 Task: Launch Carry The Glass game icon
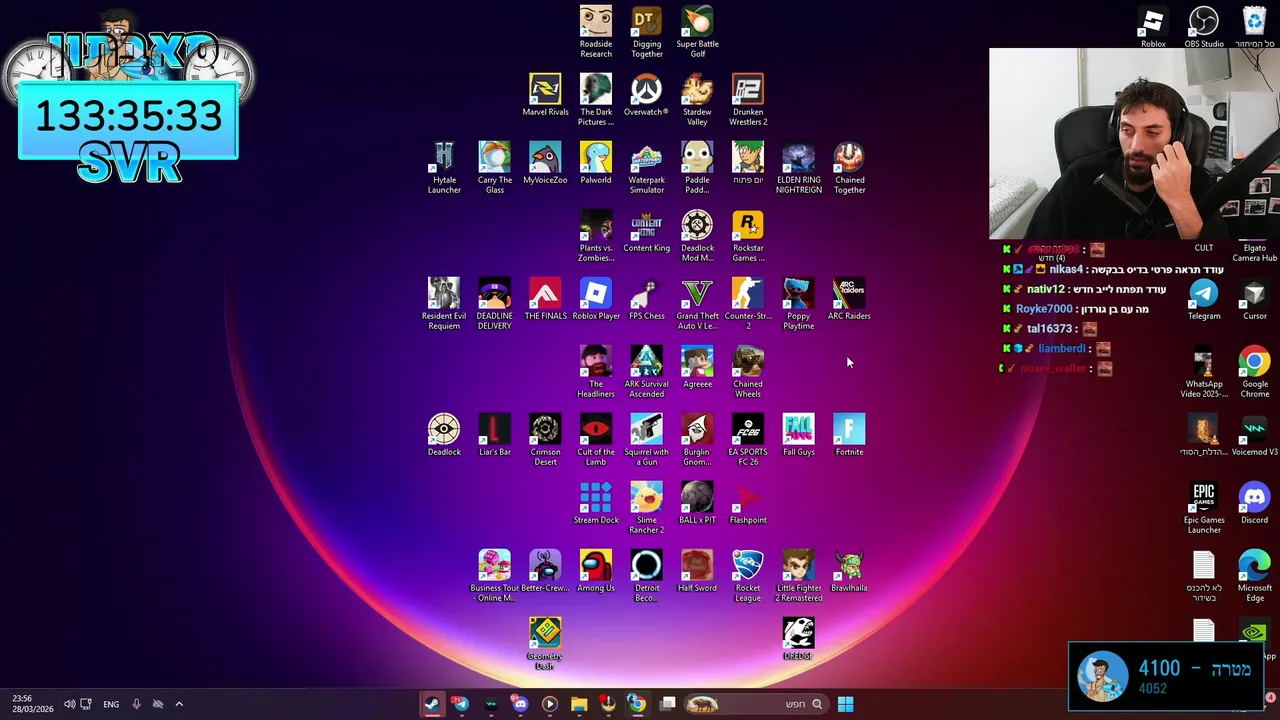pos(494,167)
